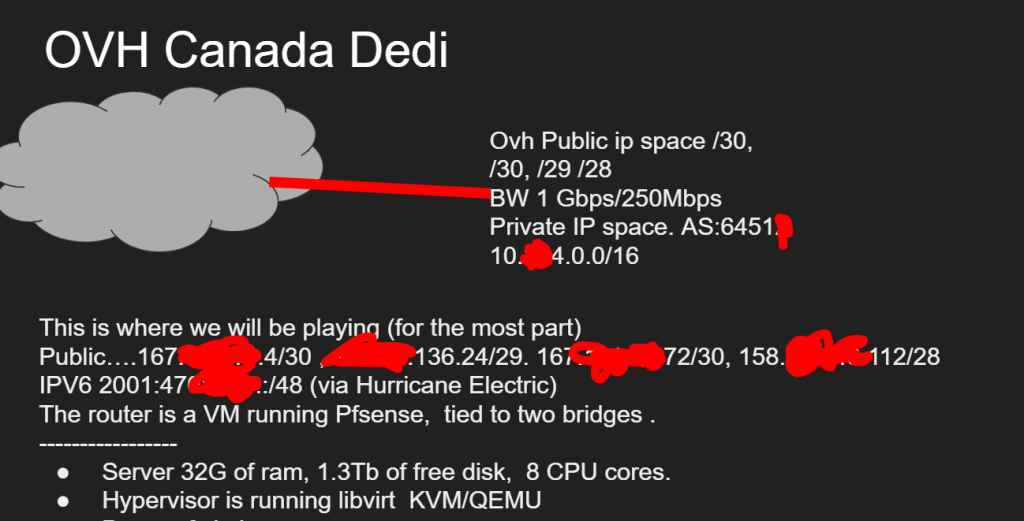Click the red scribble after AS:6451

[784, 231]
